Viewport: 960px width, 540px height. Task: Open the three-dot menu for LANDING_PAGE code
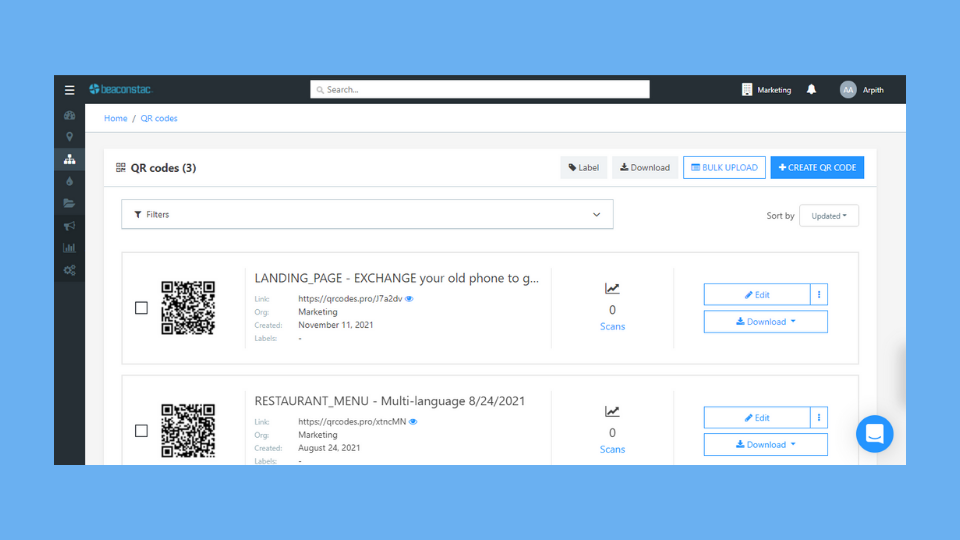(x=819, y=295)
